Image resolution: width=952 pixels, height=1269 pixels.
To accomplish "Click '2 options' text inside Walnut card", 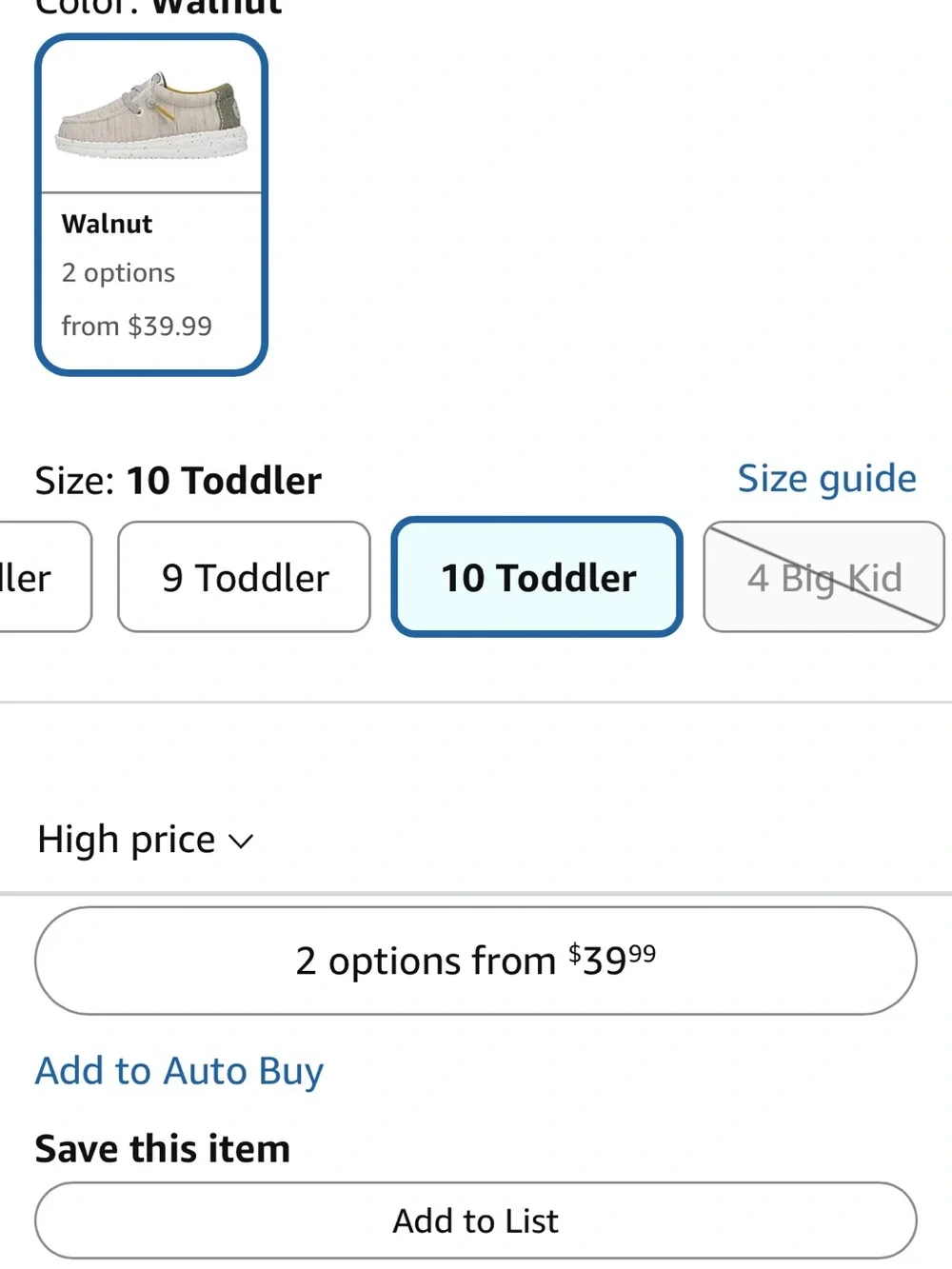I will pyautogui.click(x=118, y=273).
